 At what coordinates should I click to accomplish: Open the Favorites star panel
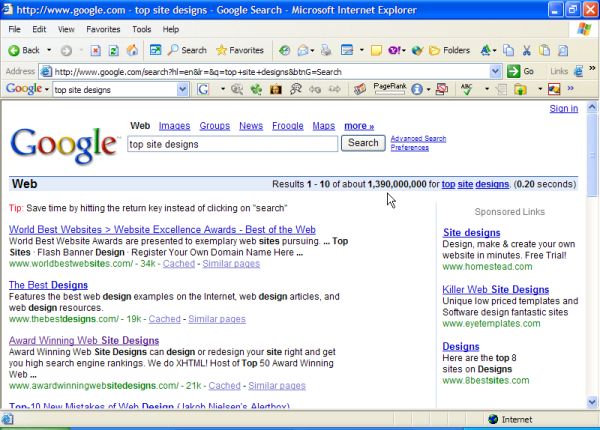(240, 50)
